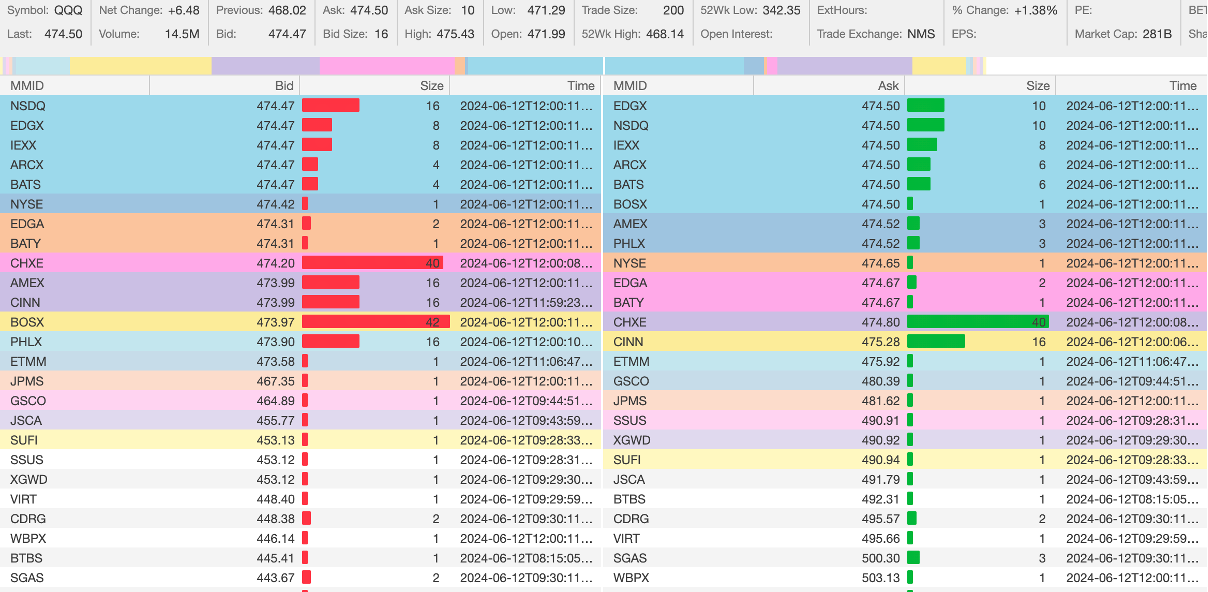Select the EDGX ask row MMID
Screen dimensions: 1208x592
[x=630, y=106]
